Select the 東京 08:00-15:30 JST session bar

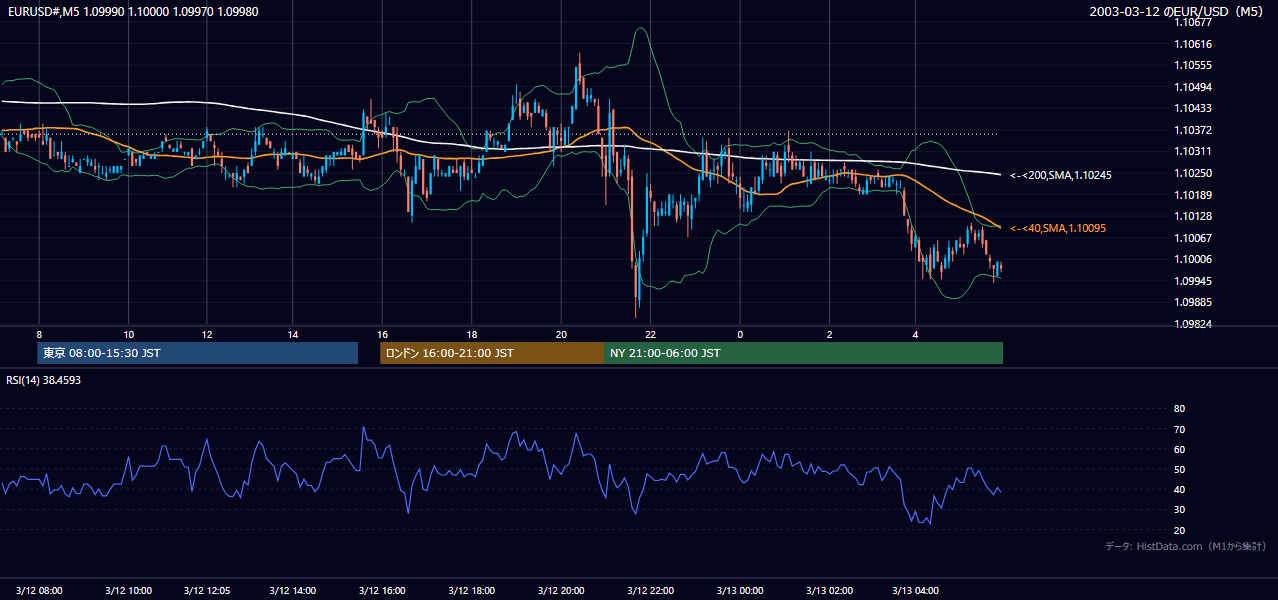point(197,353)
